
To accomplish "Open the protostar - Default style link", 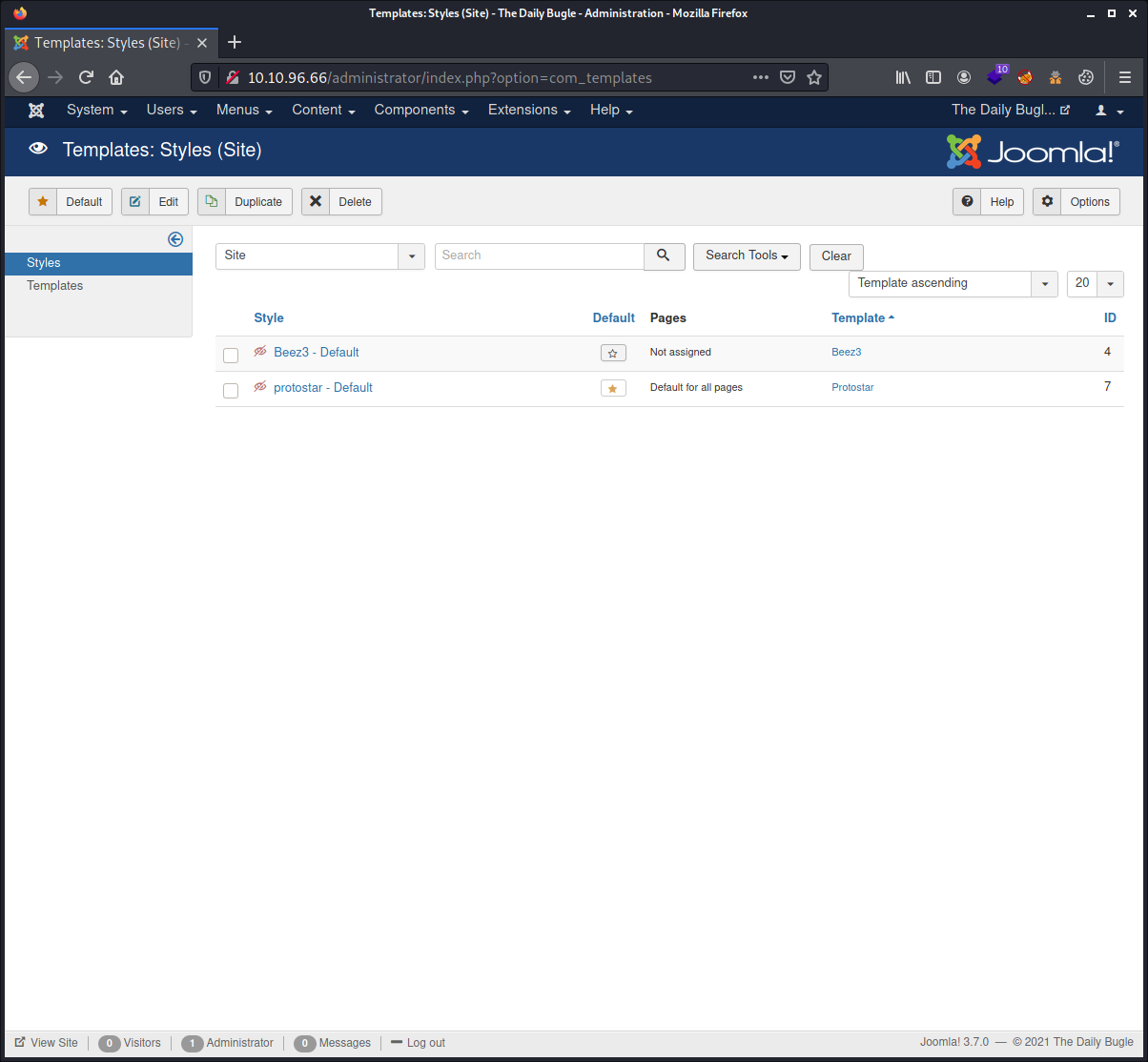I will [323, 388].
